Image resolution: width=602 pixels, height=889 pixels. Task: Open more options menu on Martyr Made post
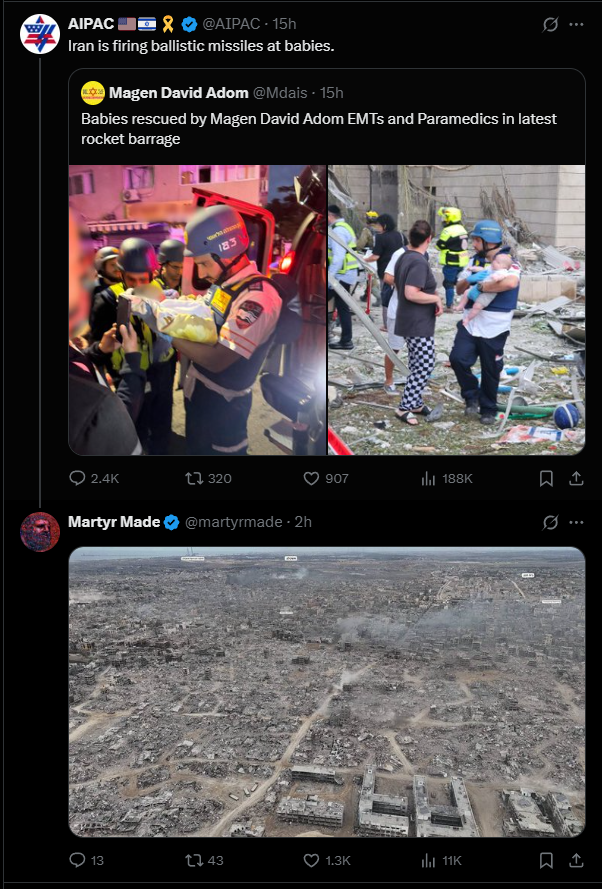(576, 522)
